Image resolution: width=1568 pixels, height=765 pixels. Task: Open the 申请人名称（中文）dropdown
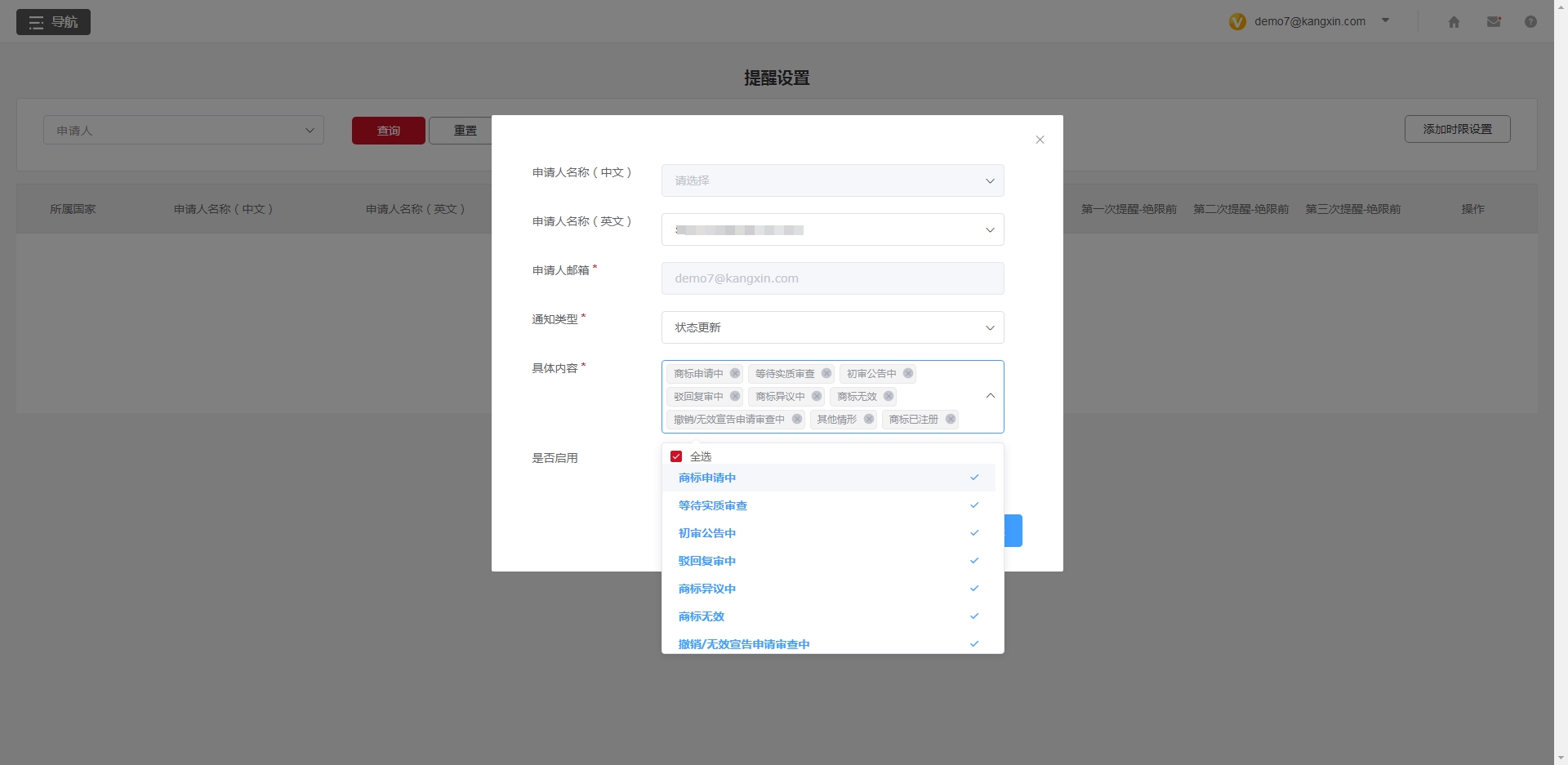point(832,180)
